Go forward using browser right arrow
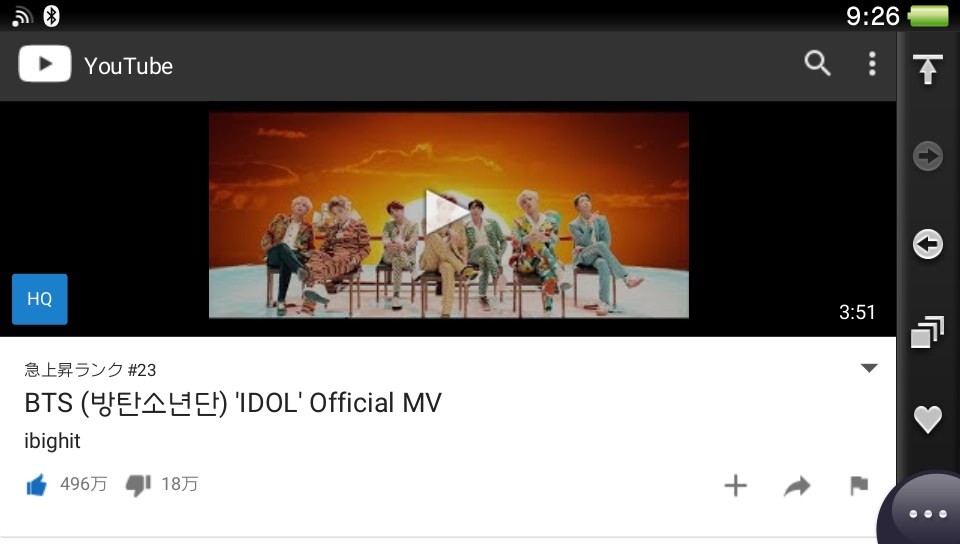This screenshot has width=960, height=544. point(928,156)
